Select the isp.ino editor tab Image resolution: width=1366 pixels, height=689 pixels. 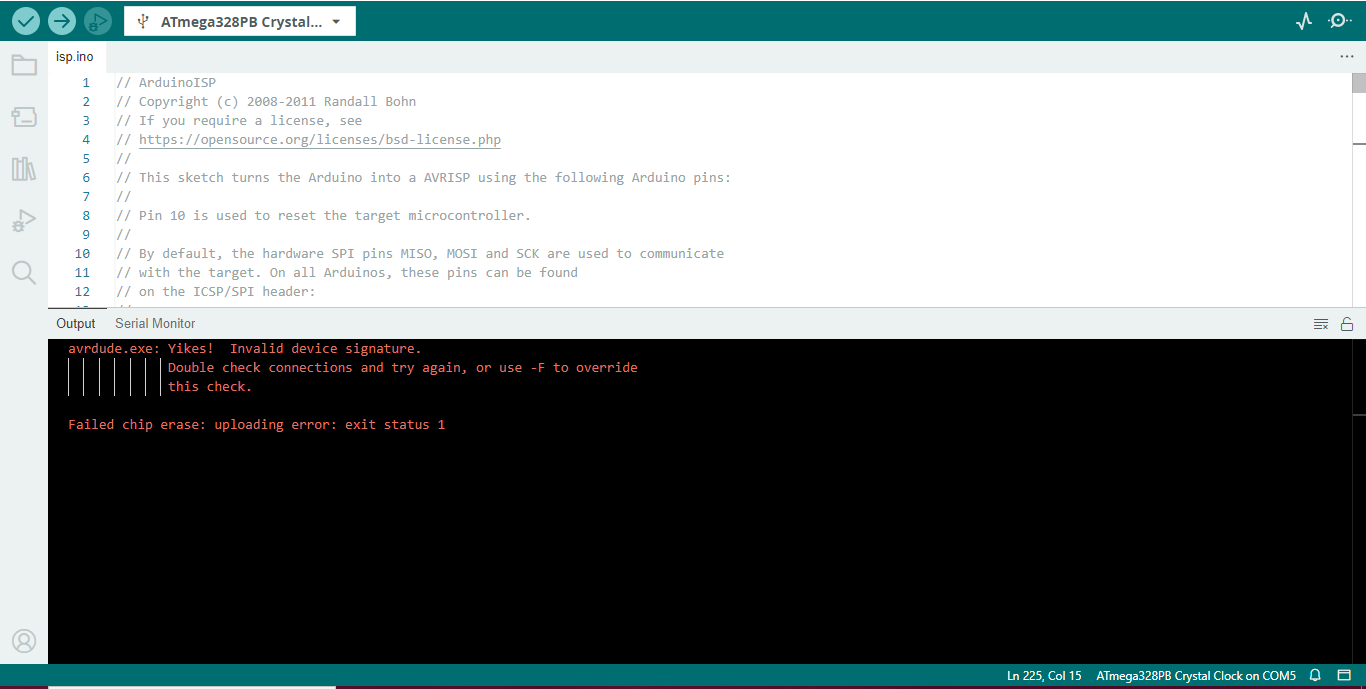pos(74,56)
